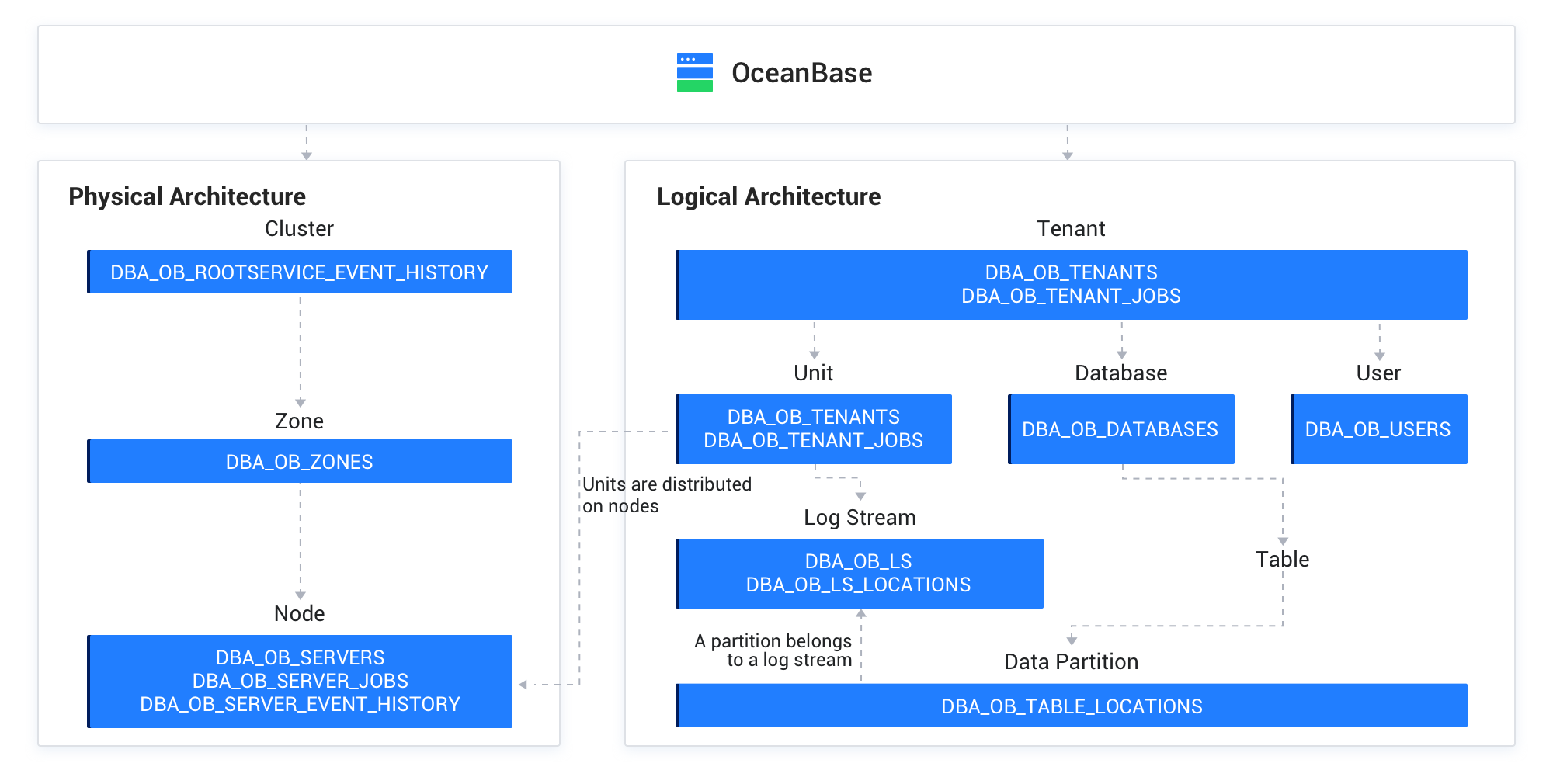The width and height of the screenshot is (1553, 784).
Task: Click the DBA_OB_ROOTSERVICE_EVENT_HISTORY box
Action: [x=300, y=272]
